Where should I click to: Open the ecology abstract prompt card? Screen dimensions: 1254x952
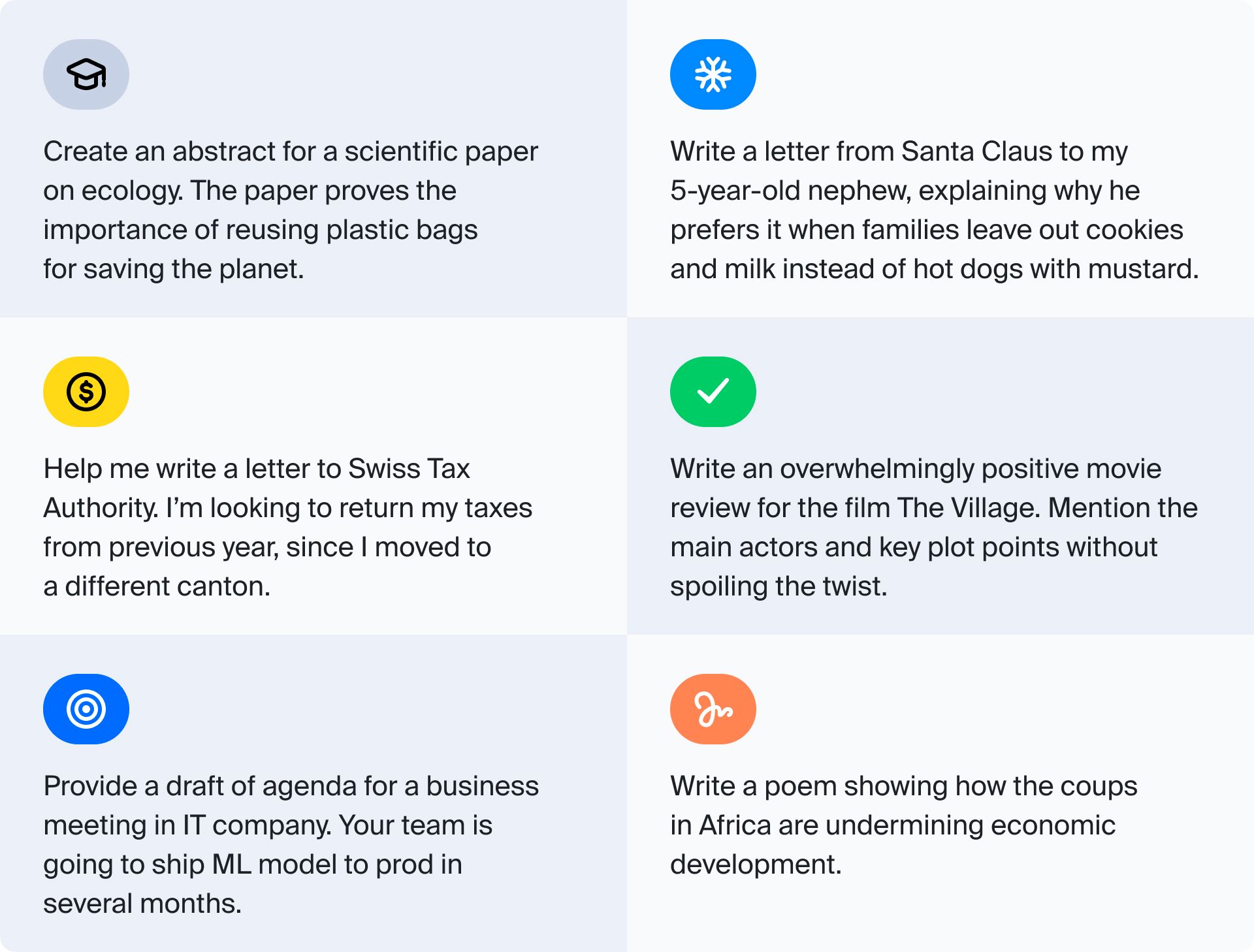point(313,159)
